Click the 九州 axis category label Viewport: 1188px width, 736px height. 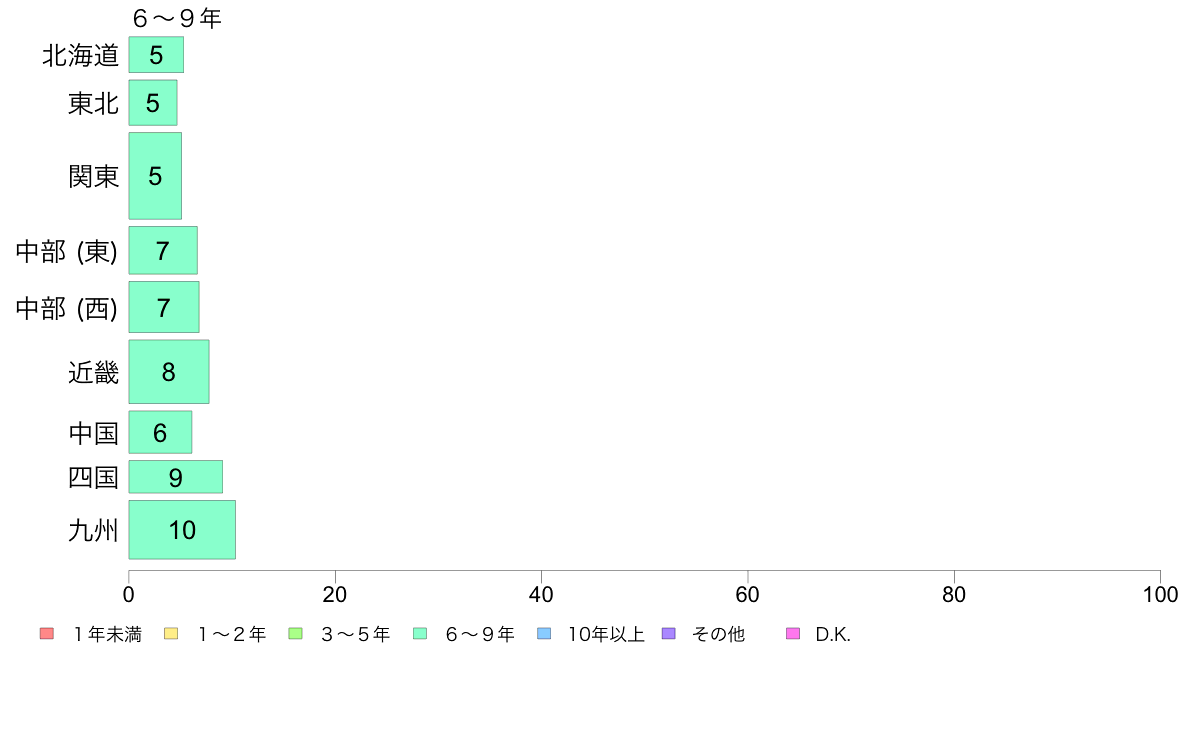point(93,530)
